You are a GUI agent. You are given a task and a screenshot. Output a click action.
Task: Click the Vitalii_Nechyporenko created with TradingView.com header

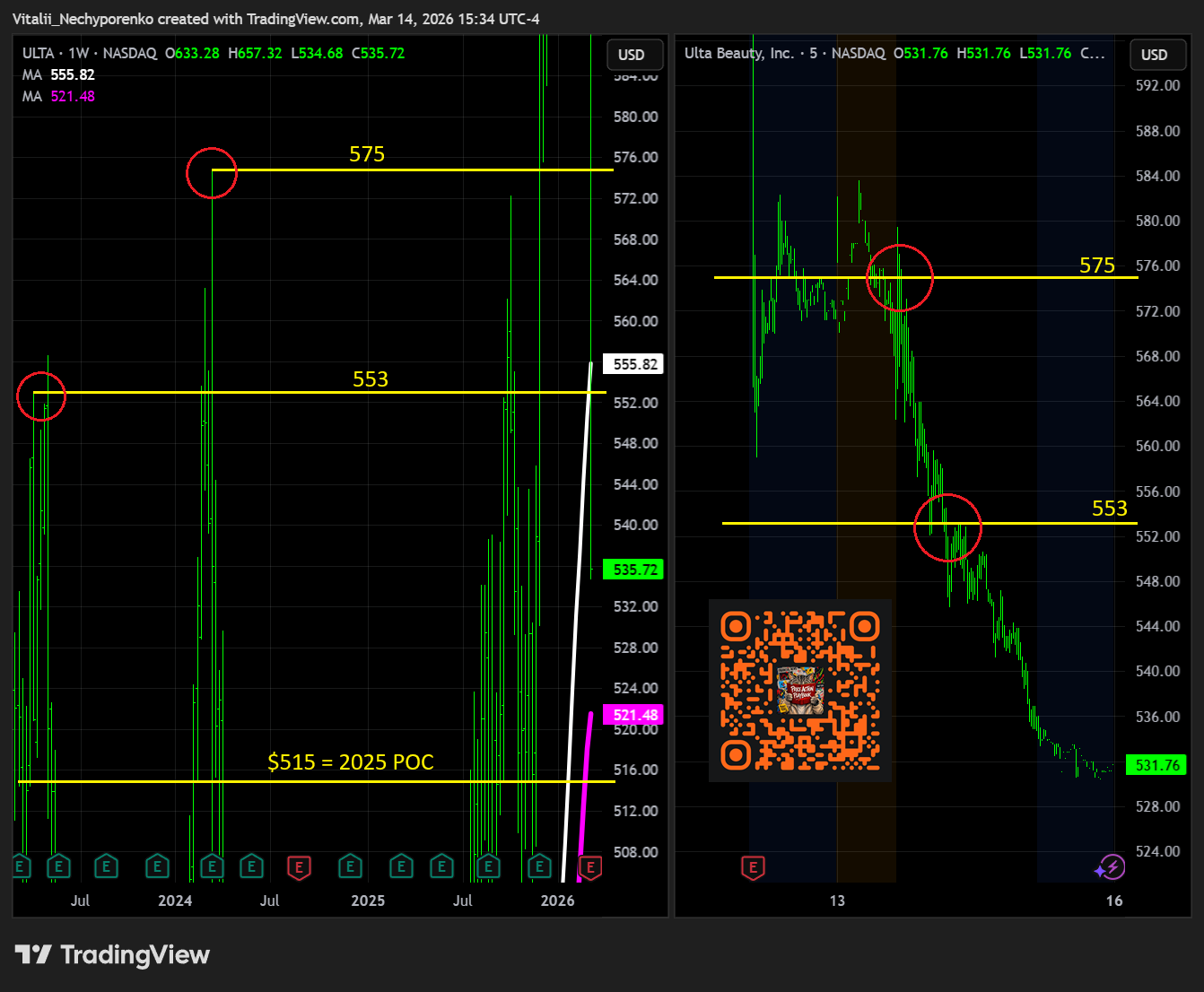[x=276, y=19]
